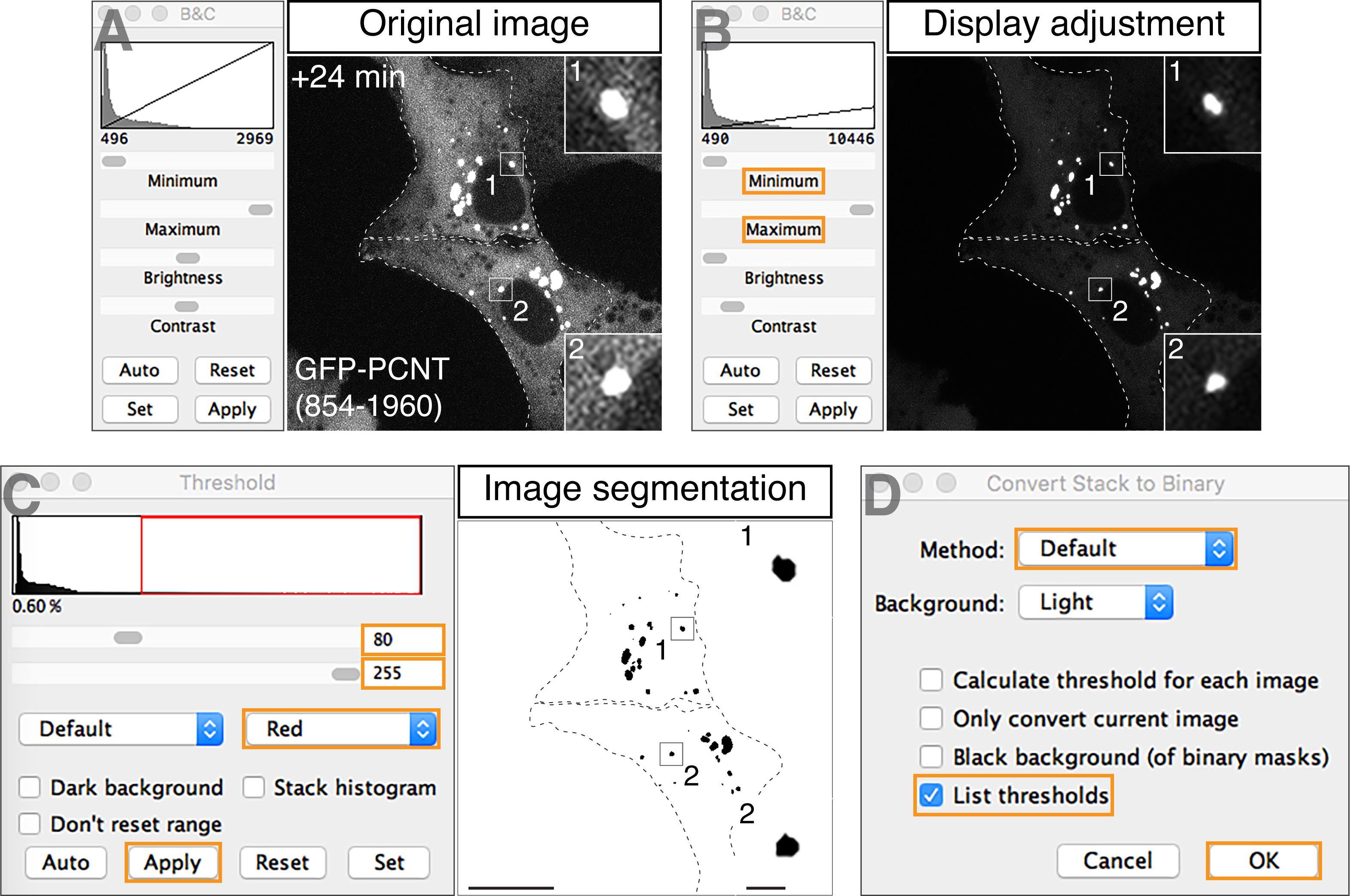
Task: Click lower threshold value field 80
Action: coord(403,639)
